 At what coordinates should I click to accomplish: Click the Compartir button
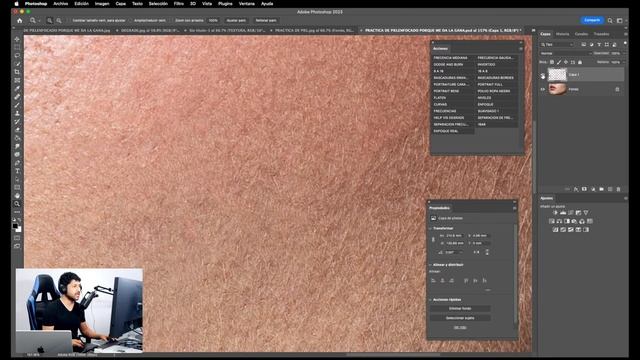pos(592,20)
